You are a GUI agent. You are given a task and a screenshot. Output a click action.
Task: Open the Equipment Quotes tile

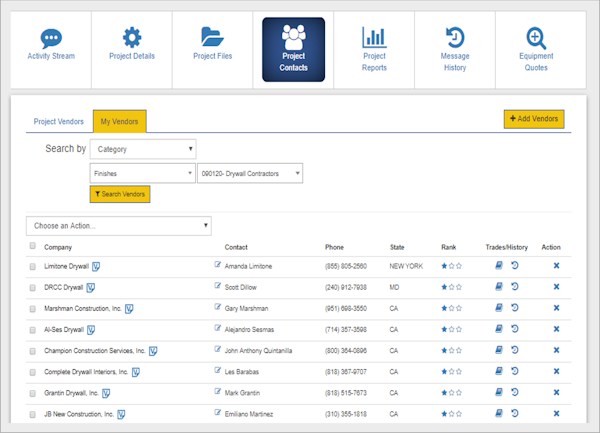tap(536, 50)
